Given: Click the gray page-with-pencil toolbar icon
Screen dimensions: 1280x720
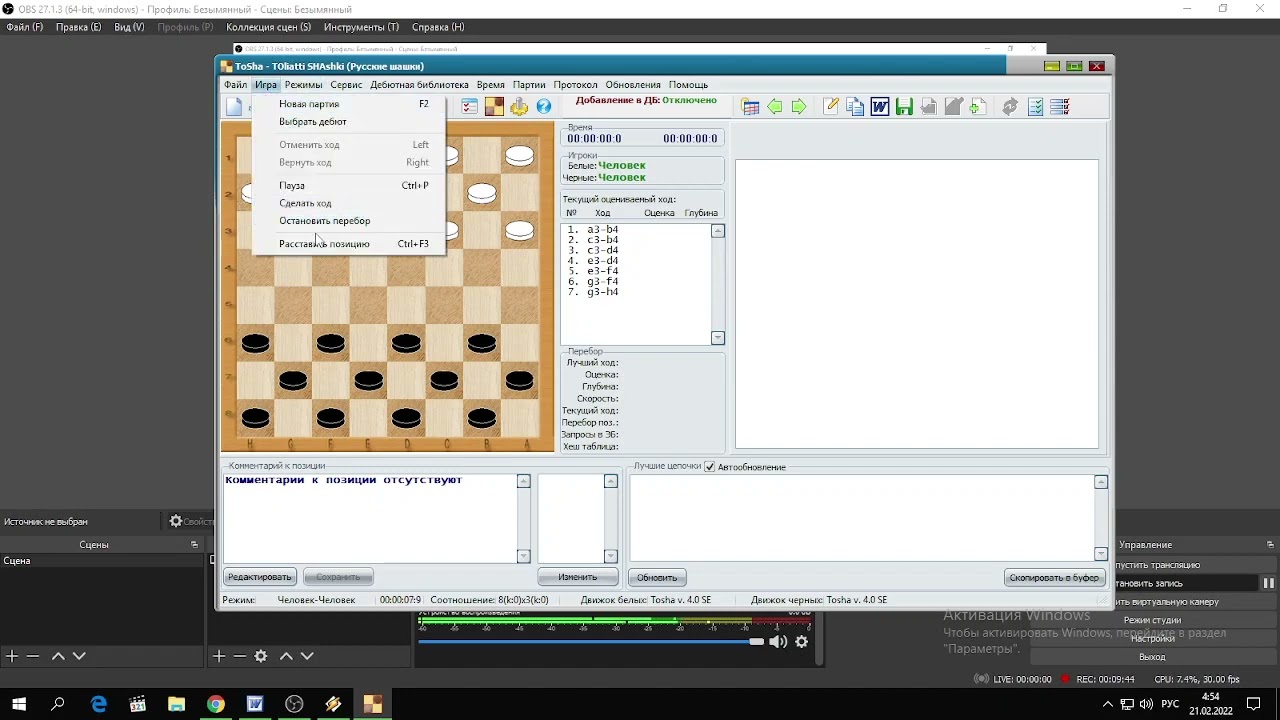Looking at the screenshot, I should pos(953,107).
